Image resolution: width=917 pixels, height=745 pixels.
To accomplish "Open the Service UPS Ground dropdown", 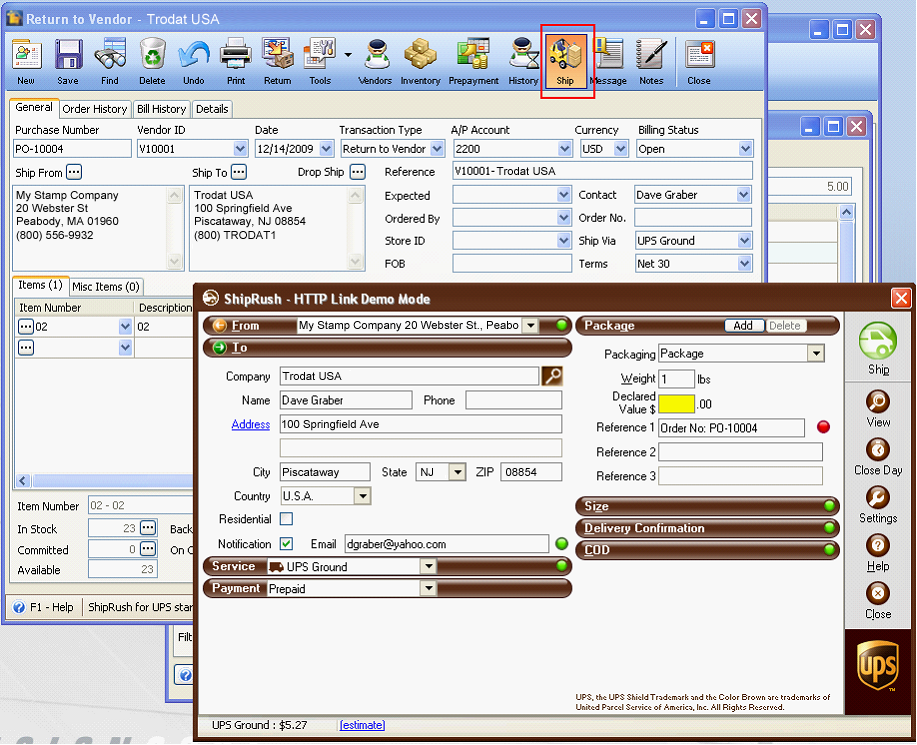I will pos(429,566).
